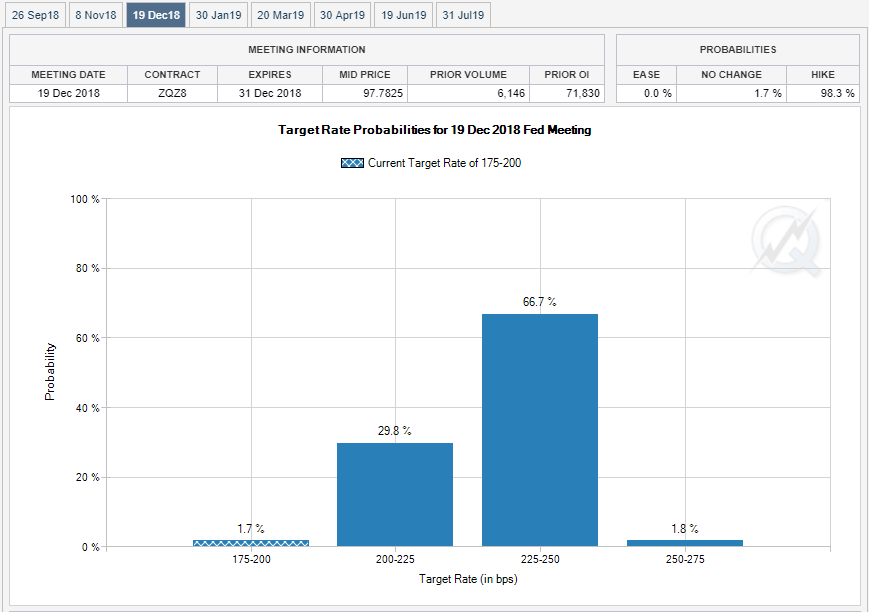Click the small 250-275 probability bar
The width and height of the screenshot is (869, 612).
pos(685,543)
